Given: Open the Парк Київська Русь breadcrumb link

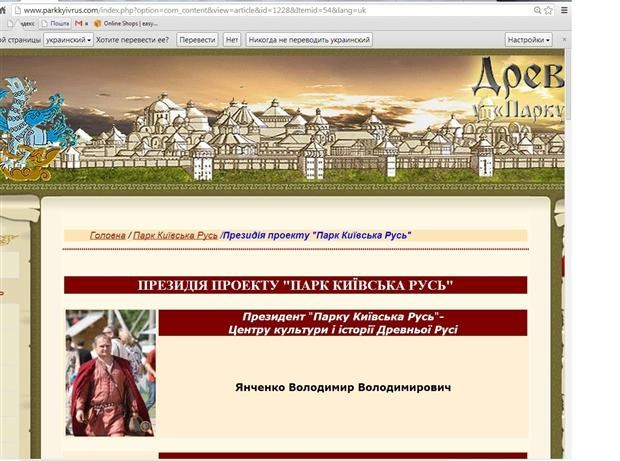Looking at the screenshot, I should pos(176,235).
